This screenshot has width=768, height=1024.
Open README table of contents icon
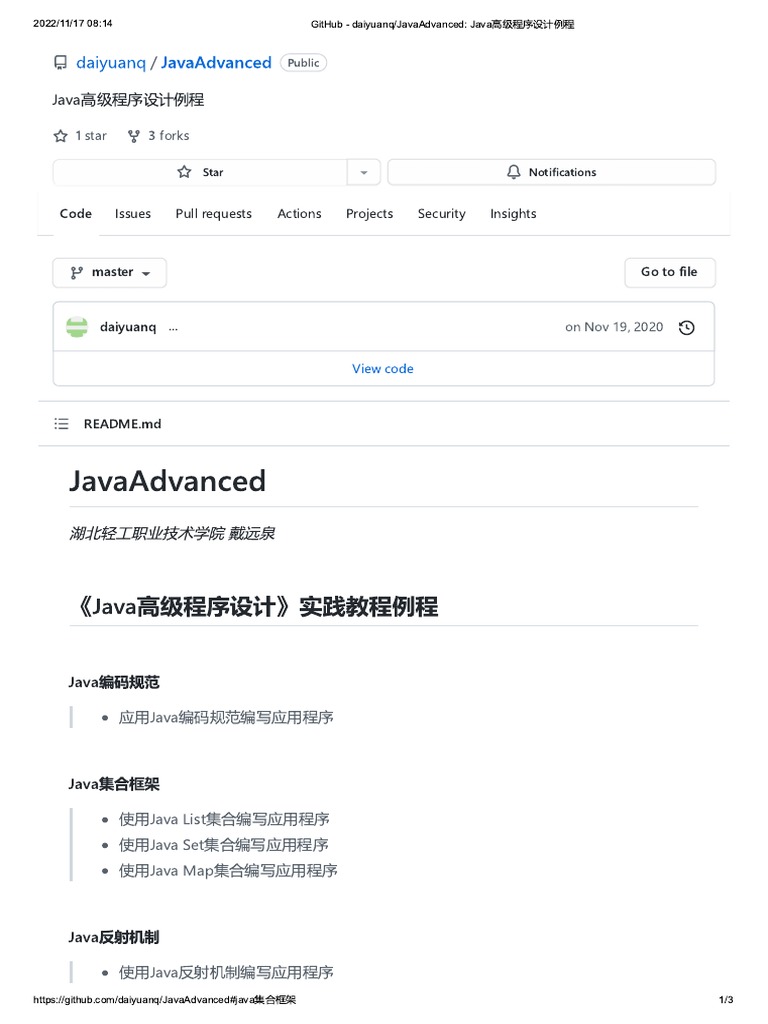click(x=61, y=424)
